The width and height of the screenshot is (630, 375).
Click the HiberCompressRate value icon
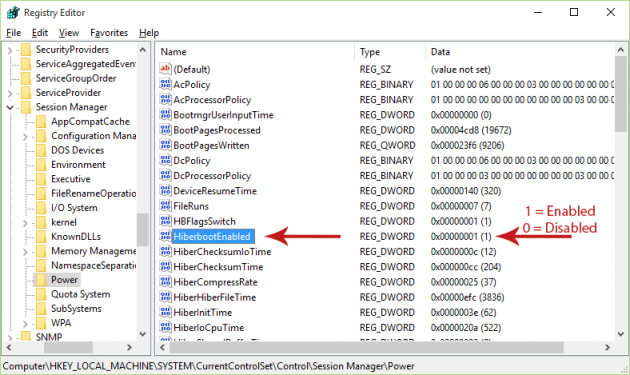[x=165, y=281]
